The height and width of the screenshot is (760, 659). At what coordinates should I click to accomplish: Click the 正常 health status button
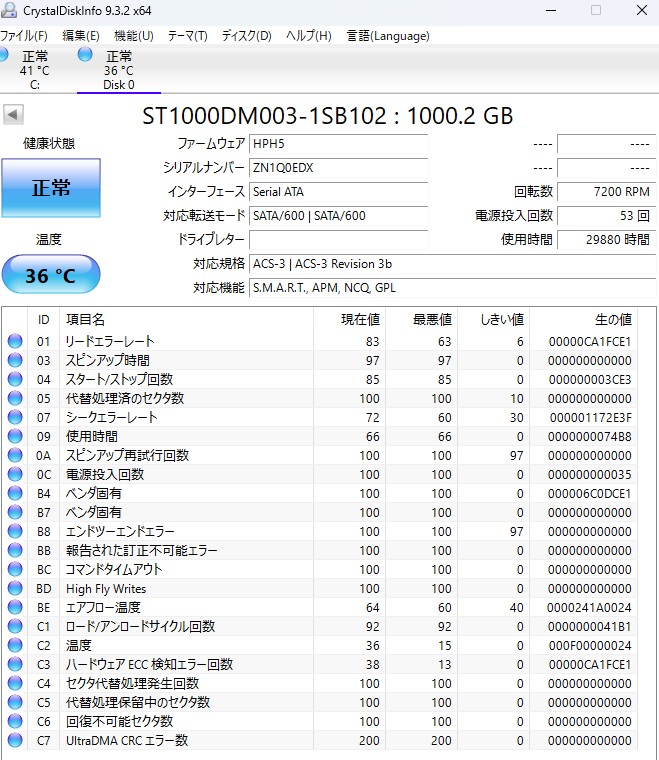tap(51, 188)
